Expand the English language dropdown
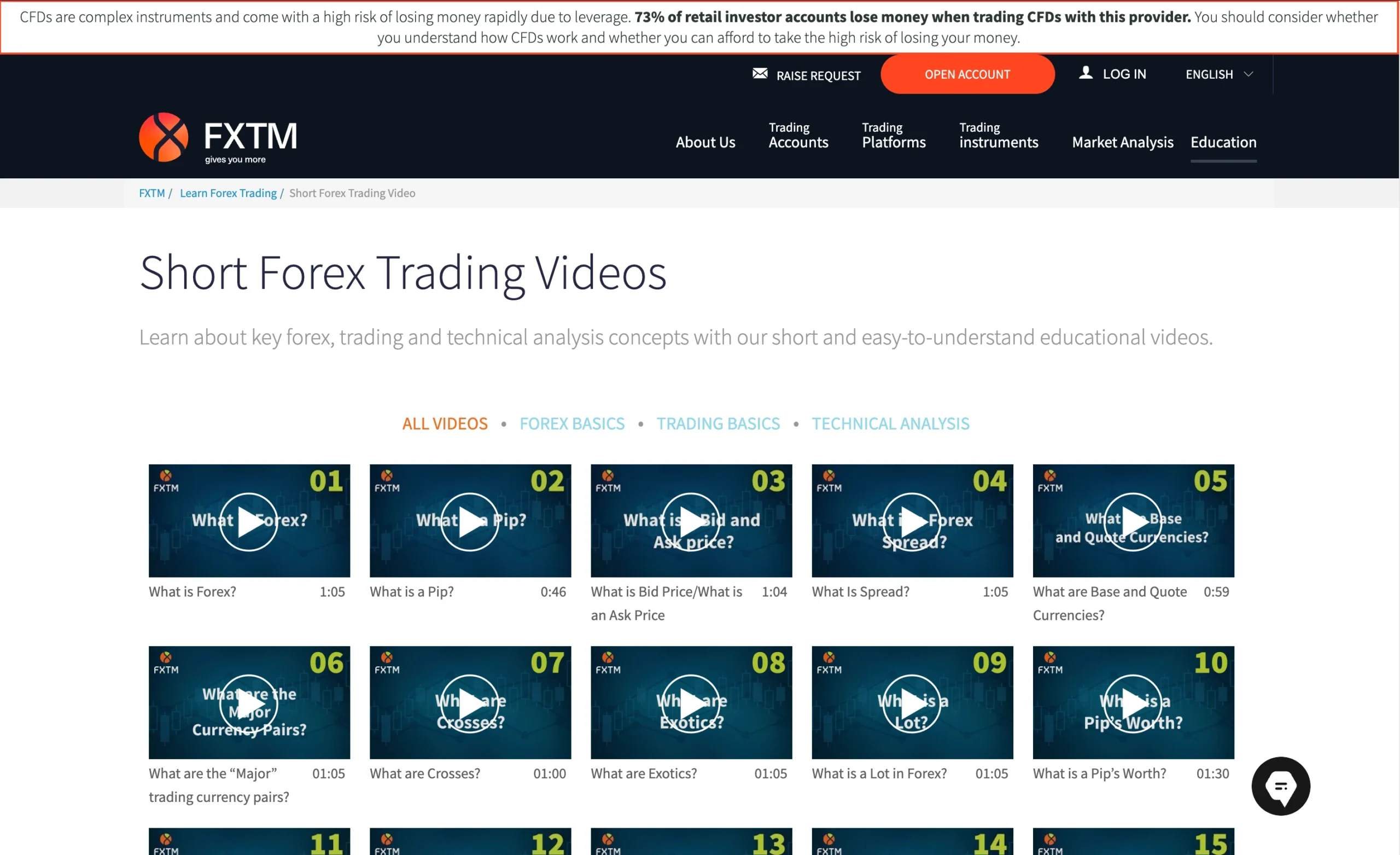Viewport: 1400px width, 855px height. (1220, 74)
